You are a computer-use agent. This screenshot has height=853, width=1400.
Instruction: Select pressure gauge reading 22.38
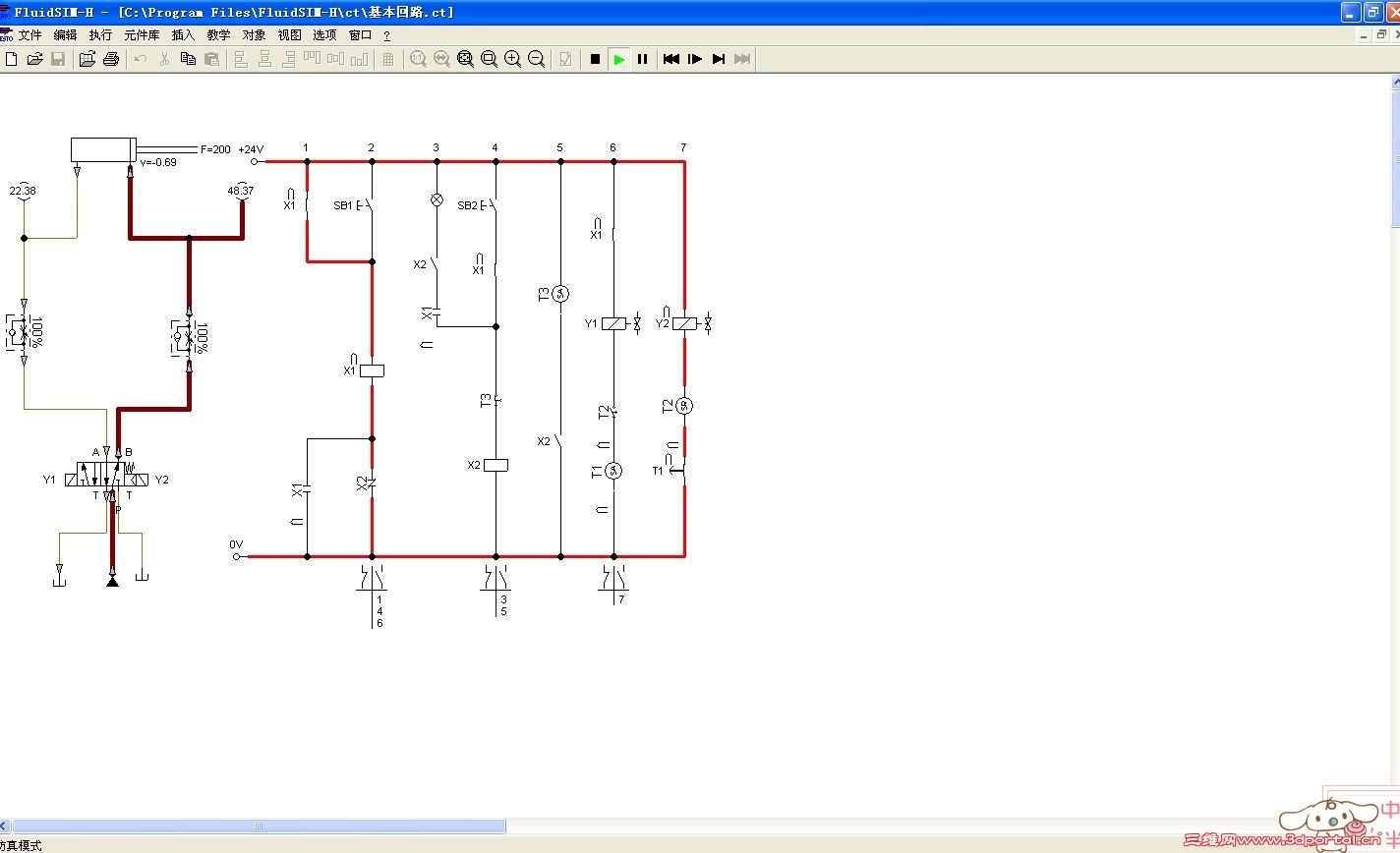[23, 191]
